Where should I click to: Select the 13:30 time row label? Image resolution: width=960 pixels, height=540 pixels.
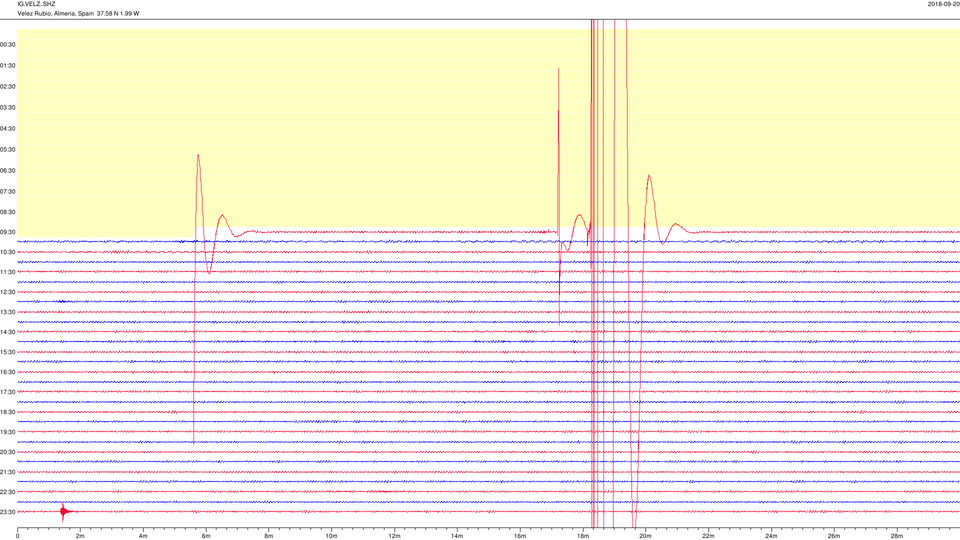[x=7, y=312]
